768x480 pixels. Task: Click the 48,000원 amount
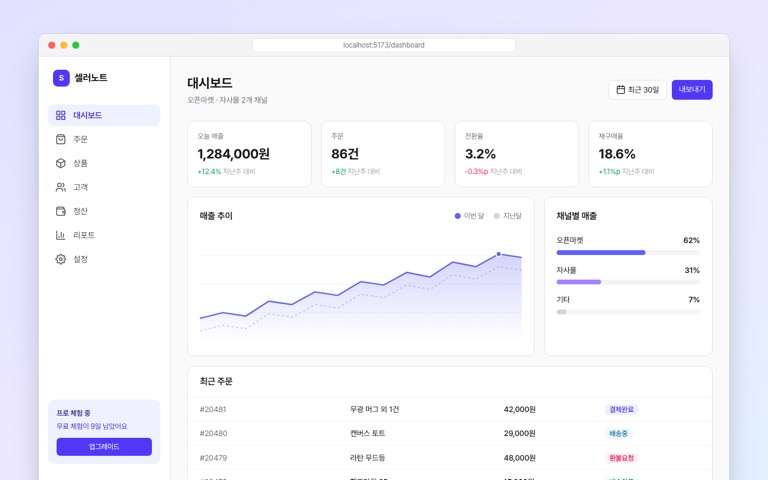point(520,458)
